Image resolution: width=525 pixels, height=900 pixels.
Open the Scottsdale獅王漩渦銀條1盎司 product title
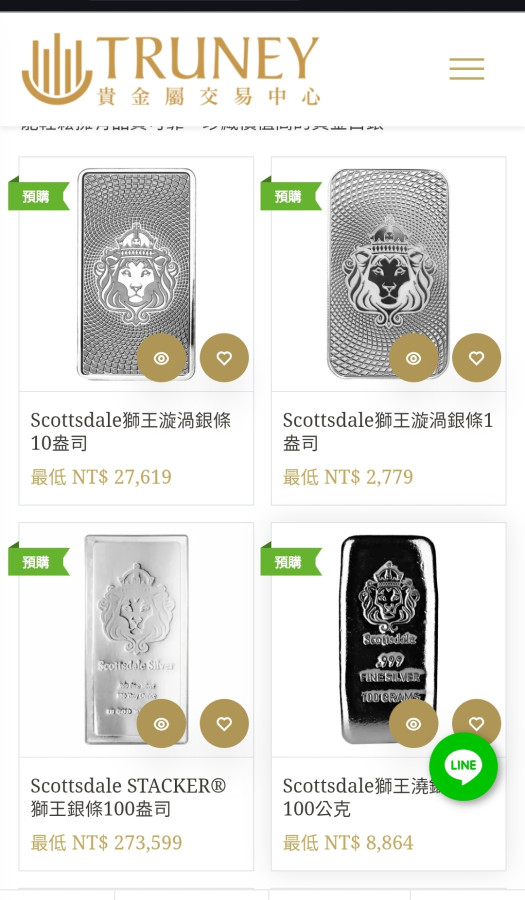point(388,431)
